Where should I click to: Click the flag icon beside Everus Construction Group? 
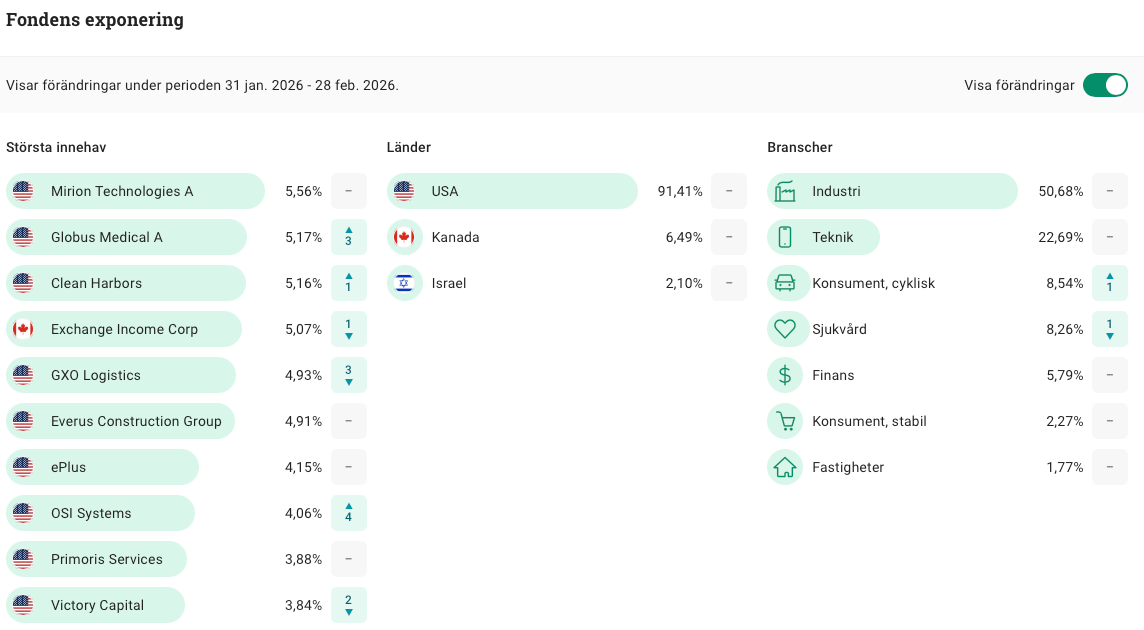(x=23, y=421)
